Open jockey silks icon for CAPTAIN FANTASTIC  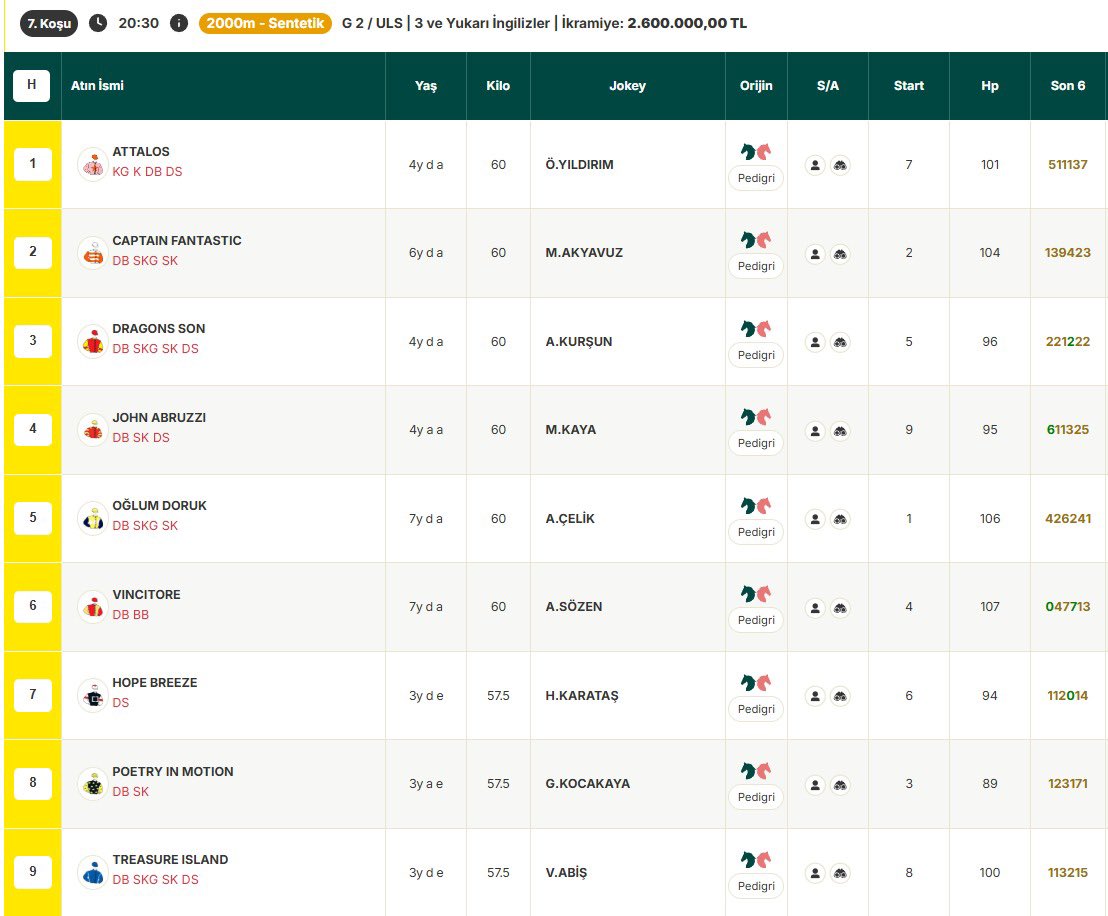(x=93, y=253)
